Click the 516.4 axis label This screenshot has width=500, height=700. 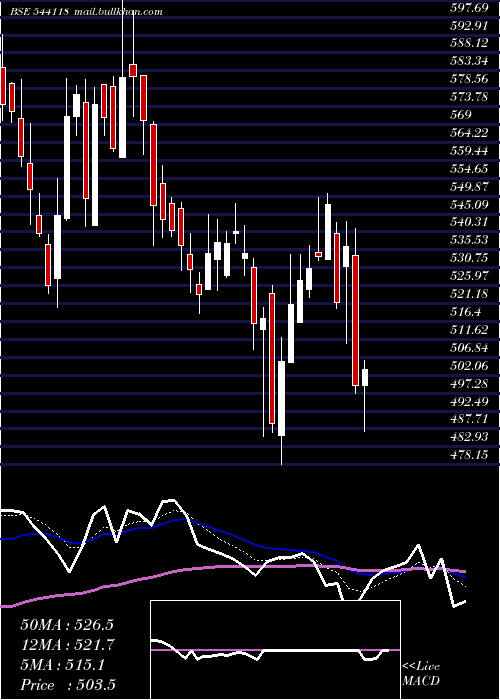tap(465, 312)
